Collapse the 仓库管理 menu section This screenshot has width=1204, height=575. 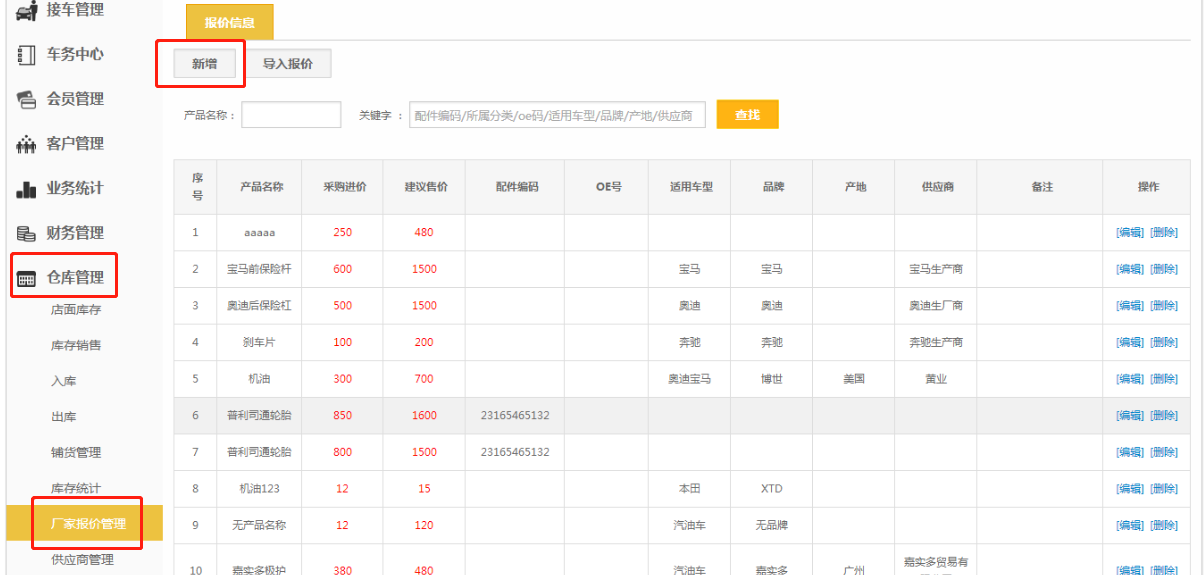75,277
